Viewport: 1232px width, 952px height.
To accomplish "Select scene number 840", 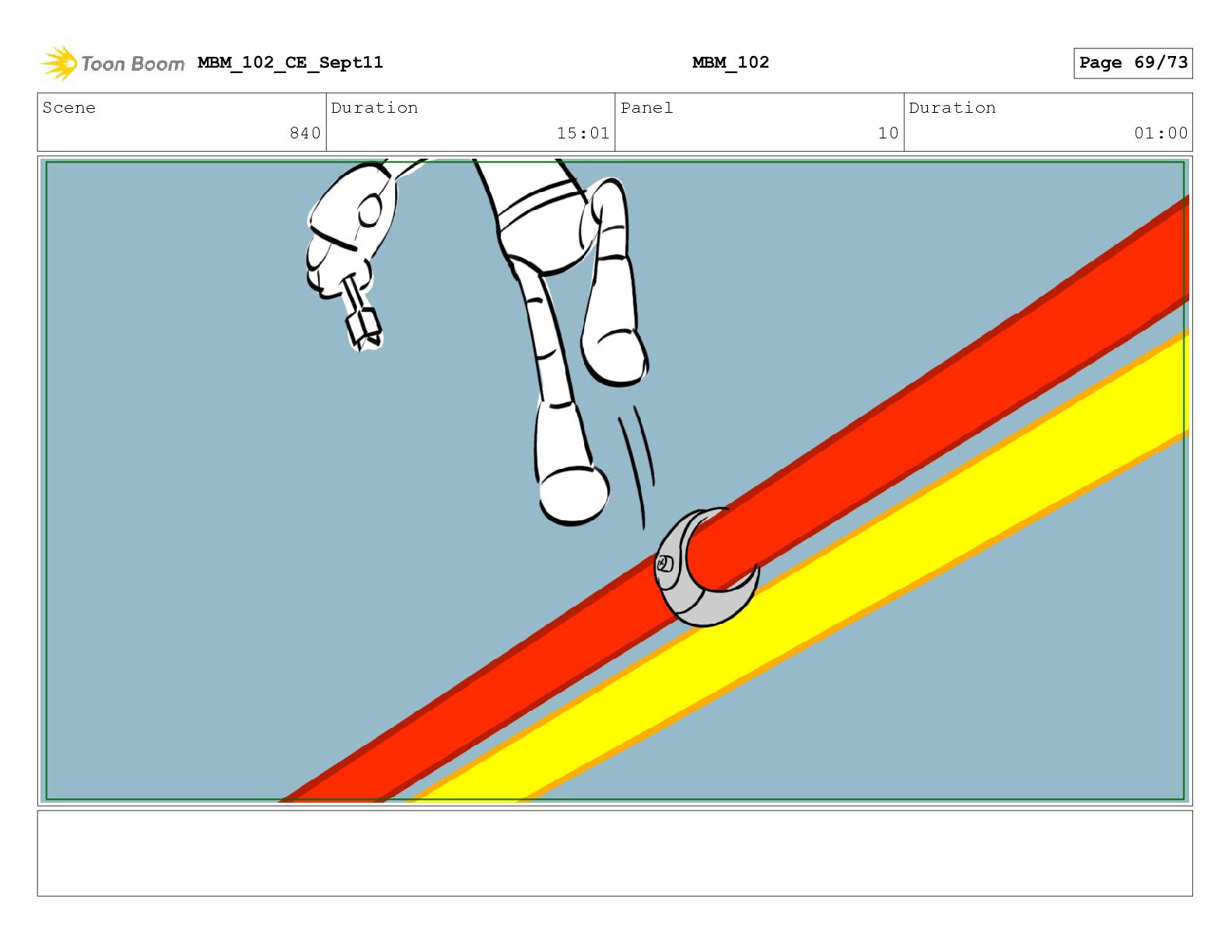I will (305, 133).
